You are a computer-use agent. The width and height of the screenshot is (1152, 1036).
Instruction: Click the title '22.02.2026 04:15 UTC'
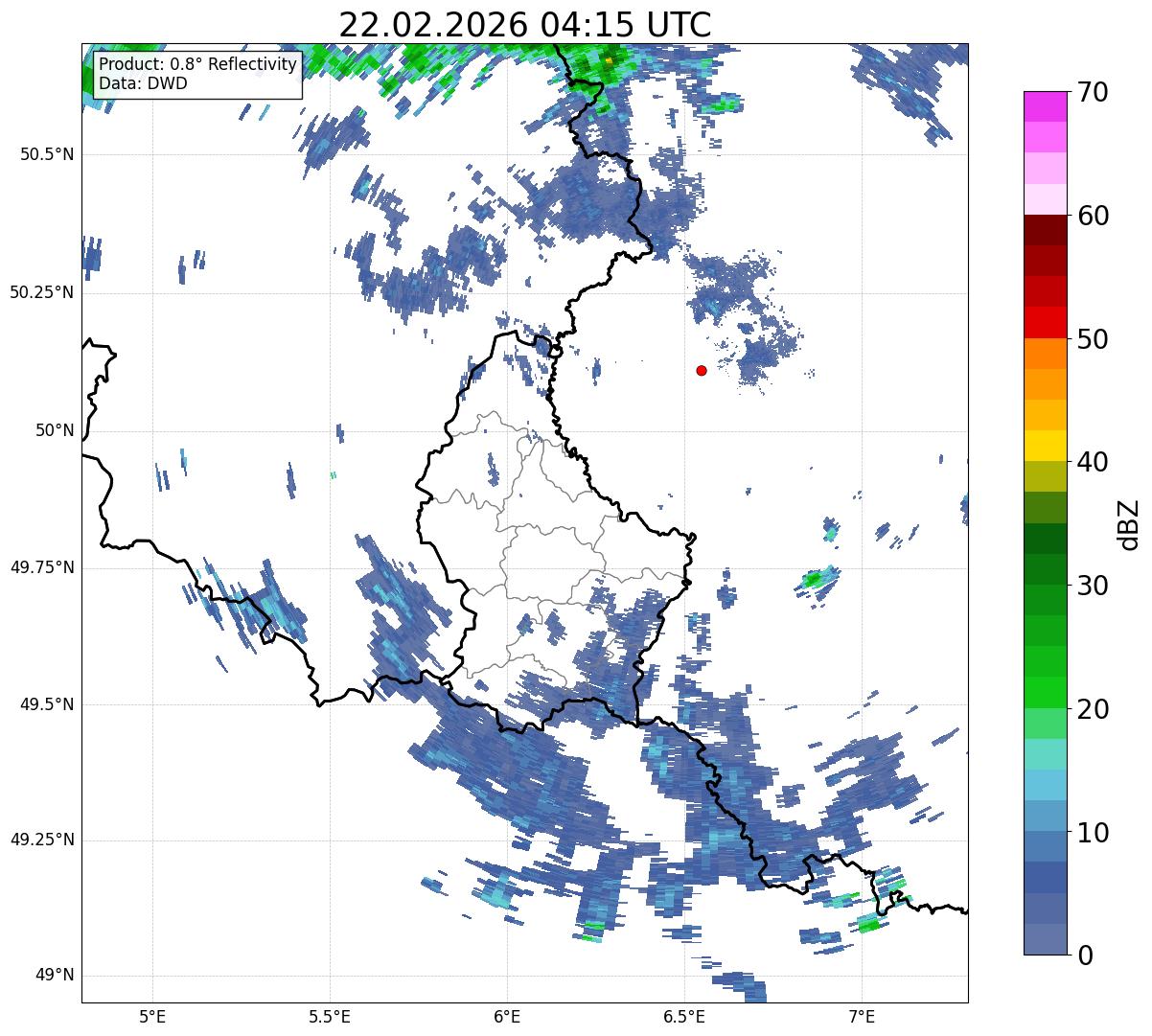point(525,24)
